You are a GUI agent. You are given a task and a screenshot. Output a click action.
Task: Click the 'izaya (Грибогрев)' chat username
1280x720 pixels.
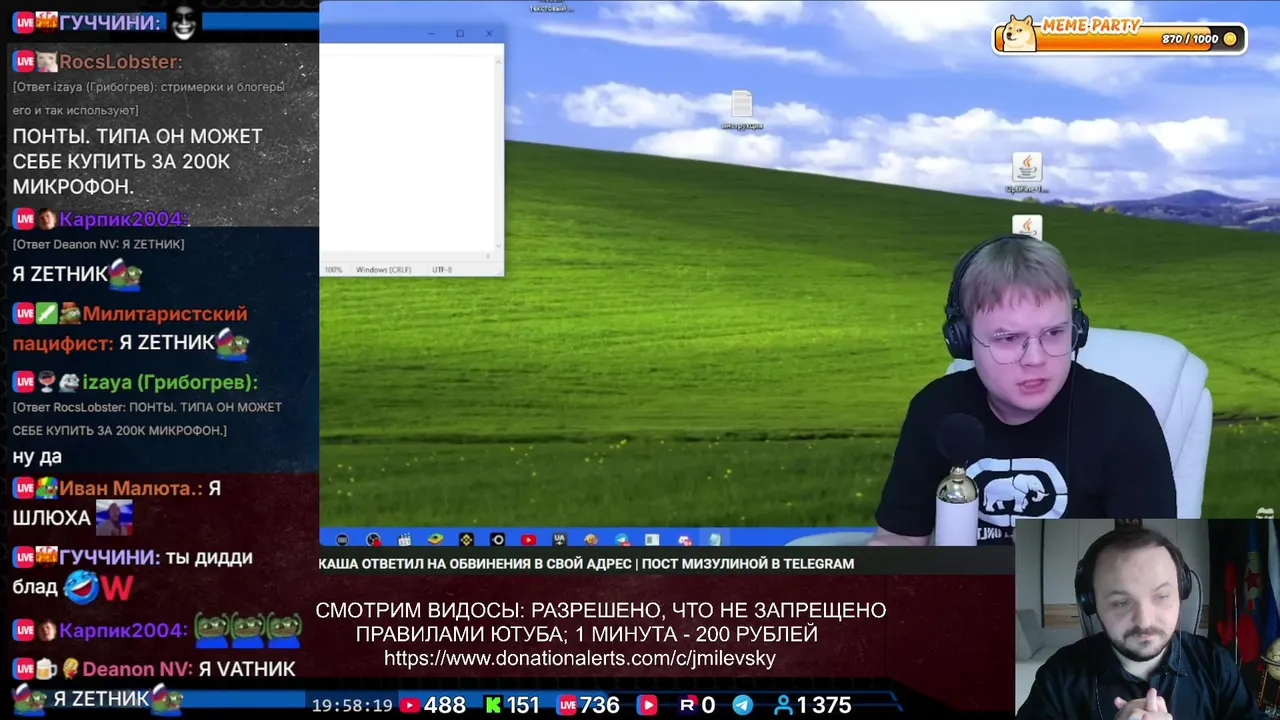tap(170, 382)
